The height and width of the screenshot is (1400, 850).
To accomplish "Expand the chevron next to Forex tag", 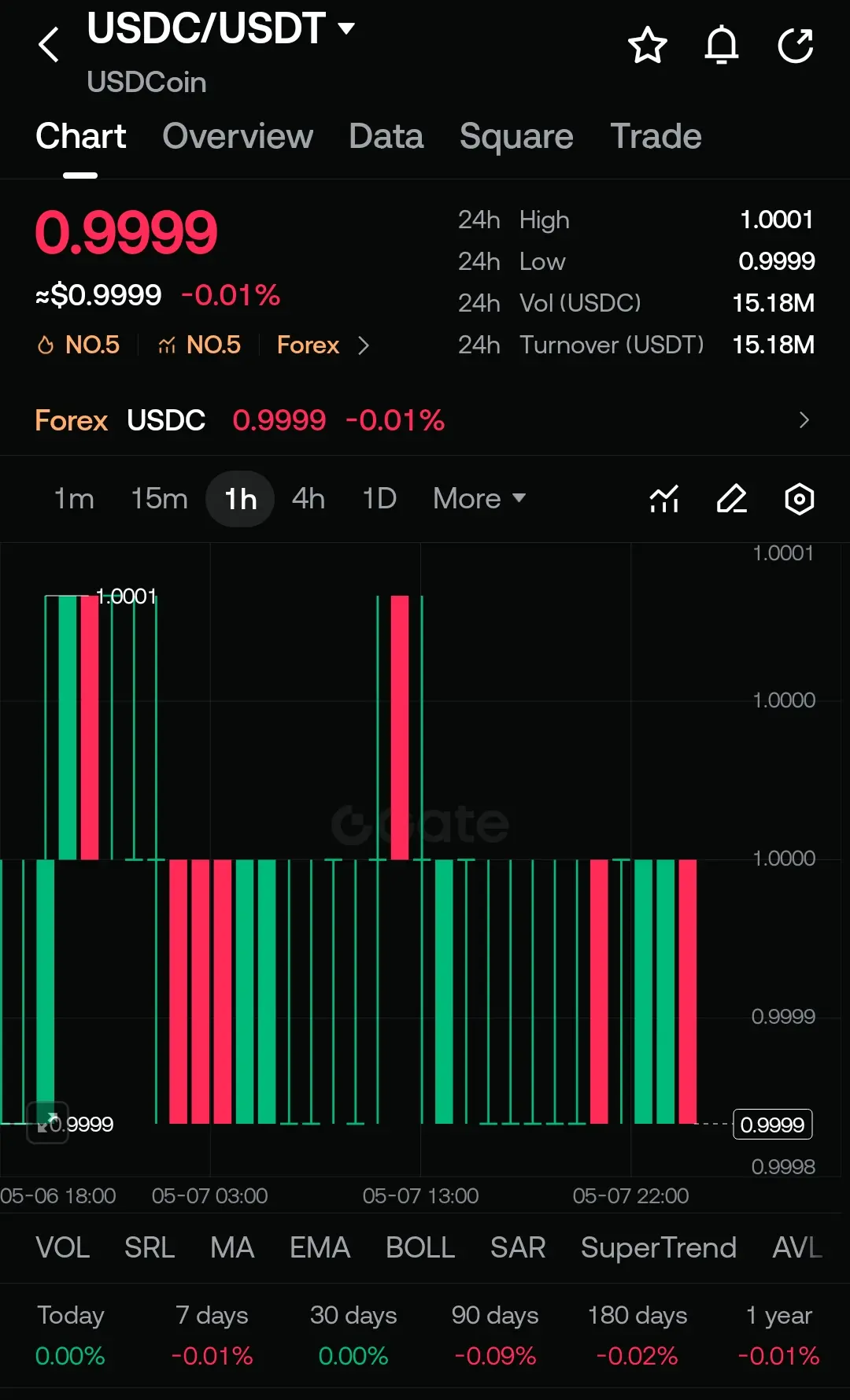I will [363, 345].
